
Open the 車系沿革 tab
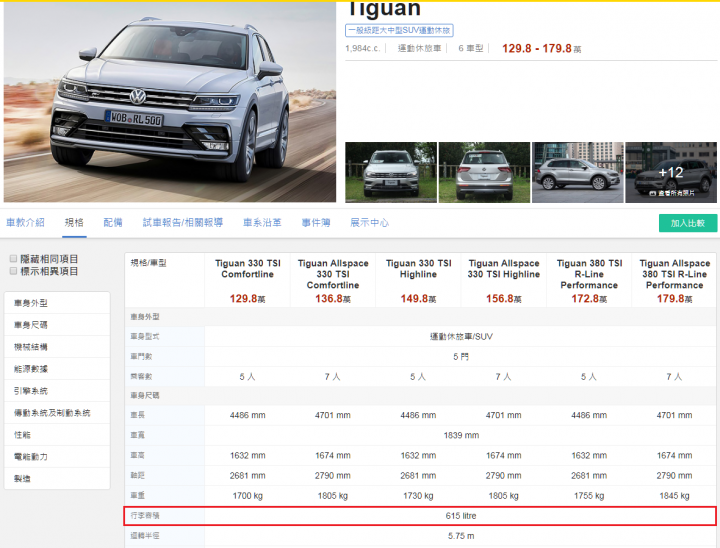point(262,223)
